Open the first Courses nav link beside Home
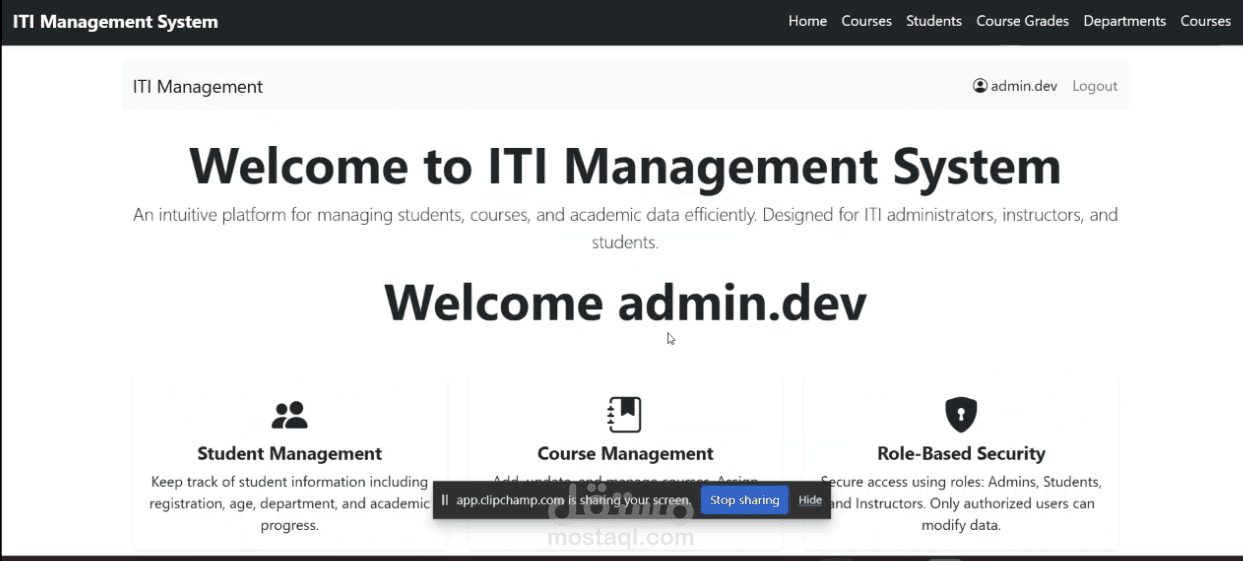The width and height of the screenshot is (1243, 561). tap(866, 21)
